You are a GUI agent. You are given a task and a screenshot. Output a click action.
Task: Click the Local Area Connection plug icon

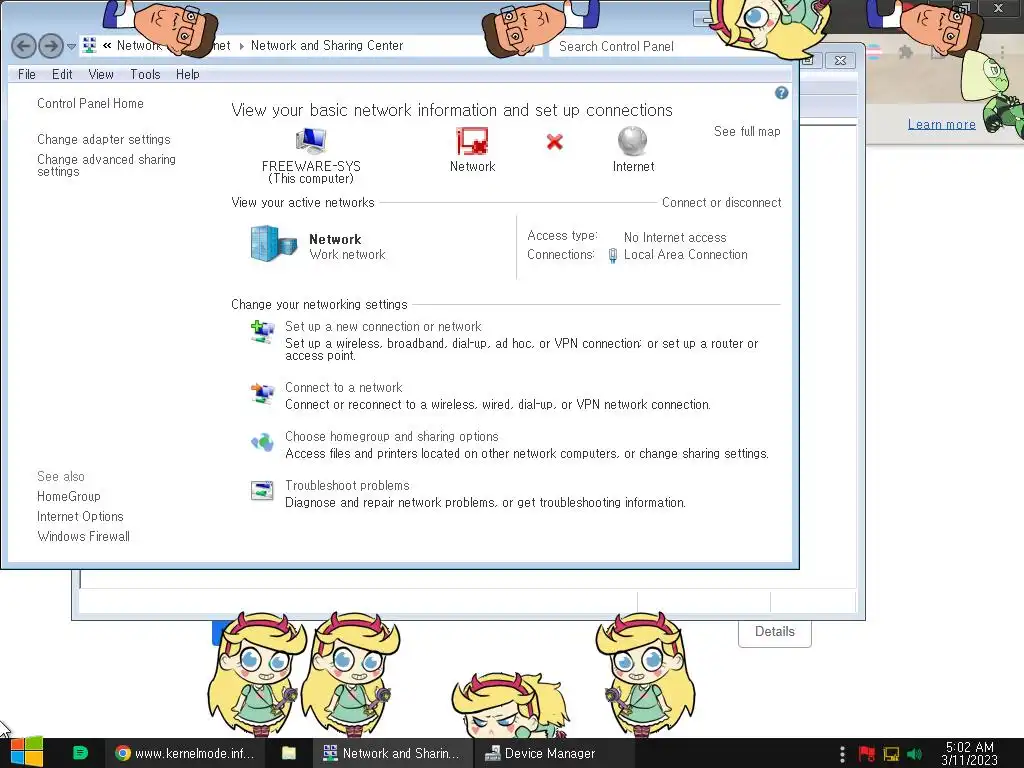[x=613, y=255]
